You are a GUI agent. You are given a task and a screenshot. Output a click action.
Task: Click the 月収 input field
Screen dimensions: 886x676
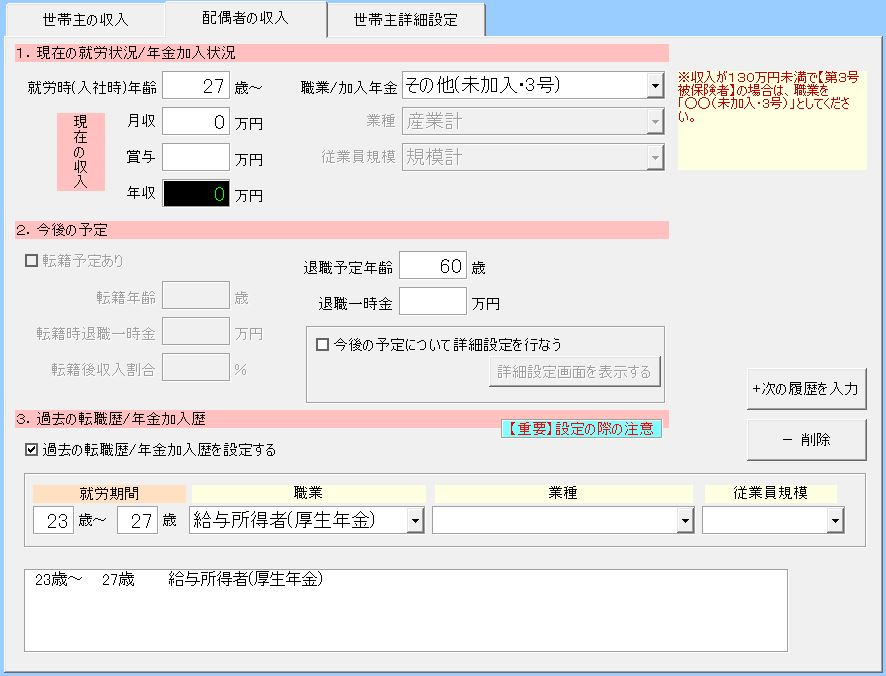pyautogui.click(x=196, y=121)
